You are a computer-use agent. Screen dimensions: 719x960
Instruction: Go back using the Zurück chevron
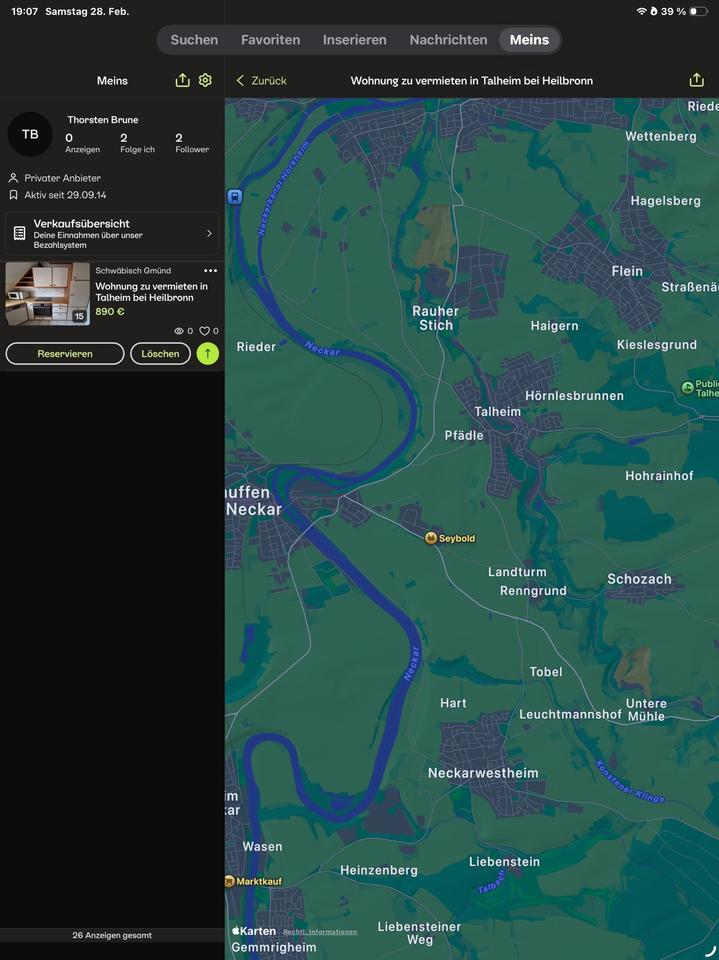[240, 80]
